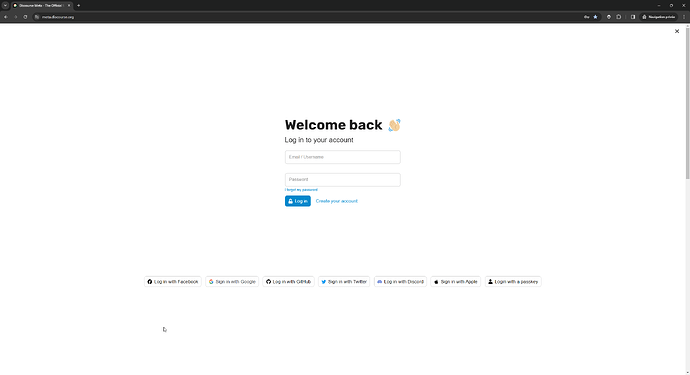Close the login dialog with the X
The width and height of the screenshot is (690, 375).
click(677, 31)
